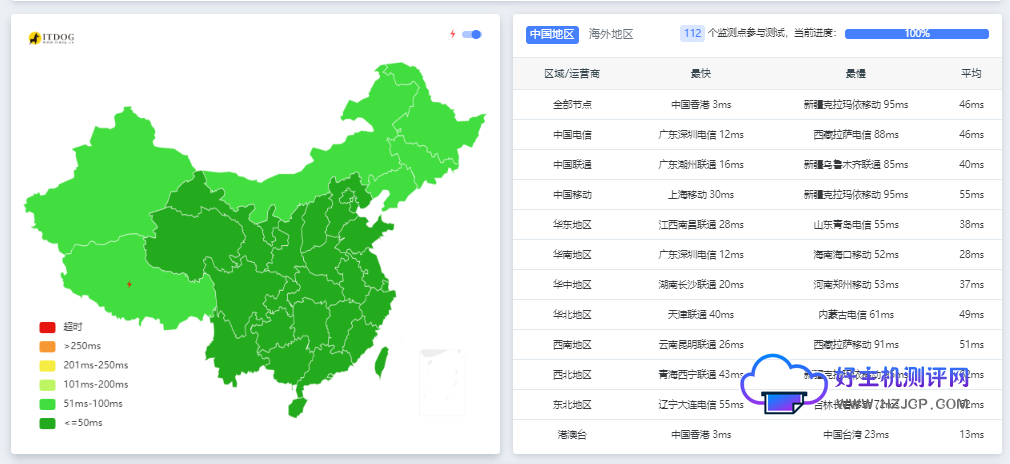1010x464 pixels.
Task: Click the red lightning icon beside the switch
Action: [452, 34]
